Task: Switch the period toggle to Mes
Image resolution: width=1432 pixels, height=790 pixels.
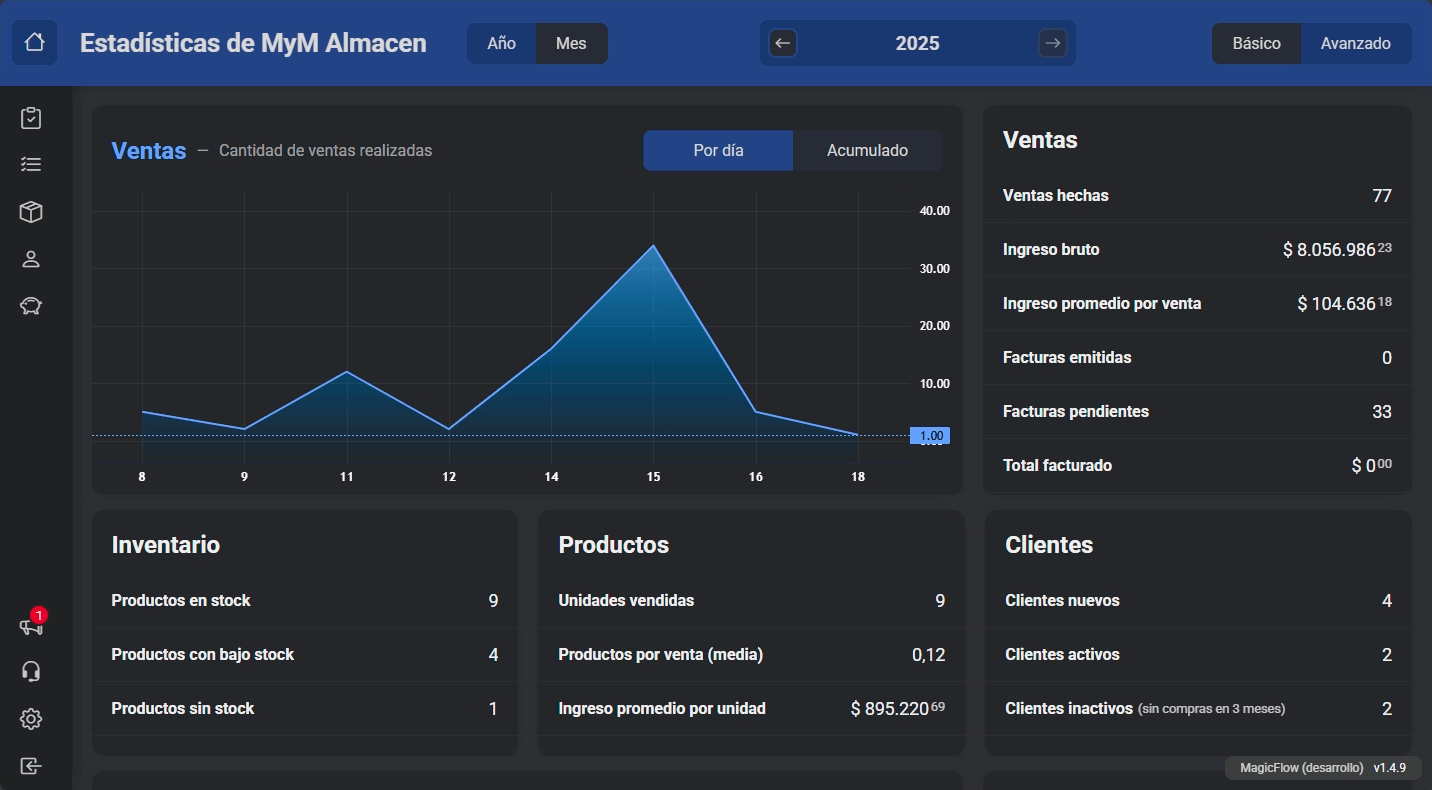Action: [571, 43]
